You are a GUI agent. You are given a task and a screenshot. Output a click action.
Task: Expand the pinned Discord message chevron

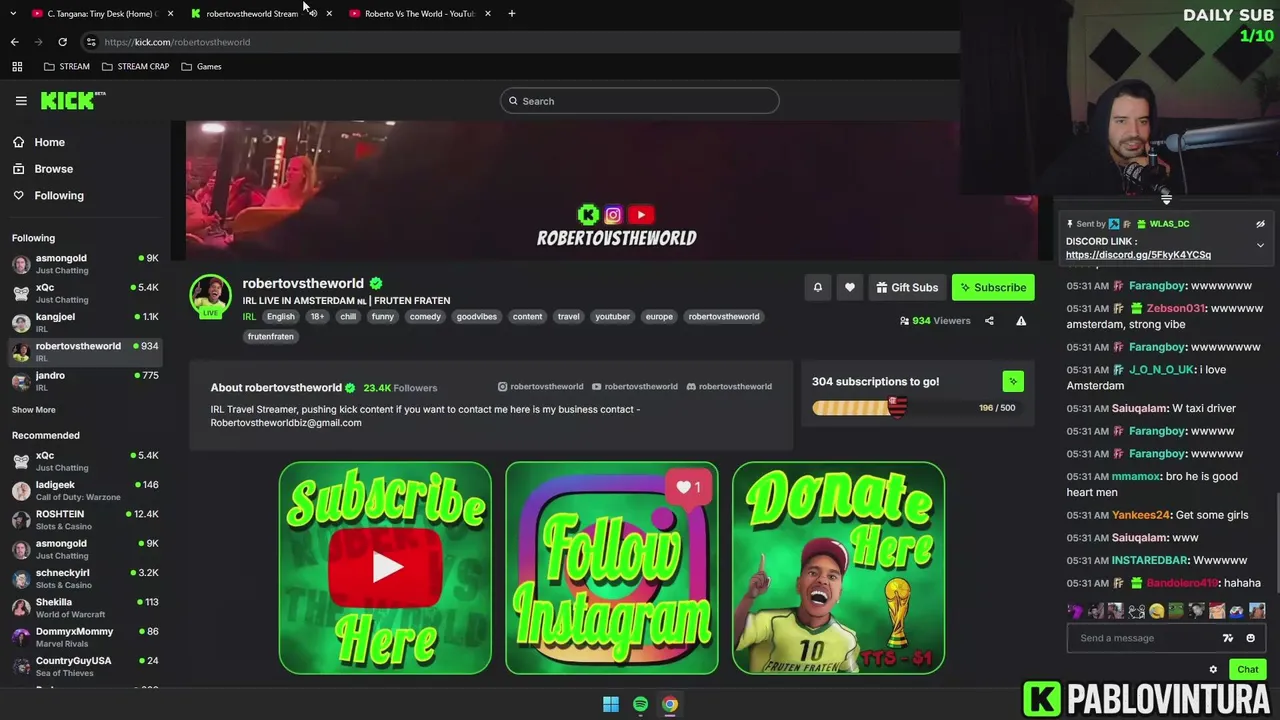[x=1260, y=245]
